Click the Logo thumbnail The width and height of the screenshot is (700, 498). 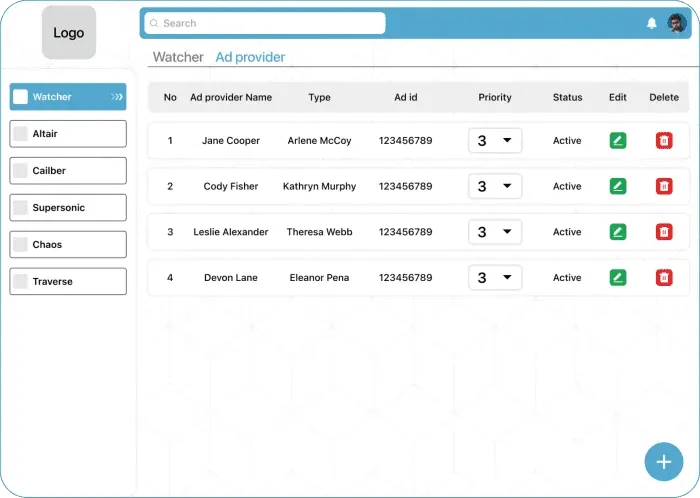(x=69, y=33)
